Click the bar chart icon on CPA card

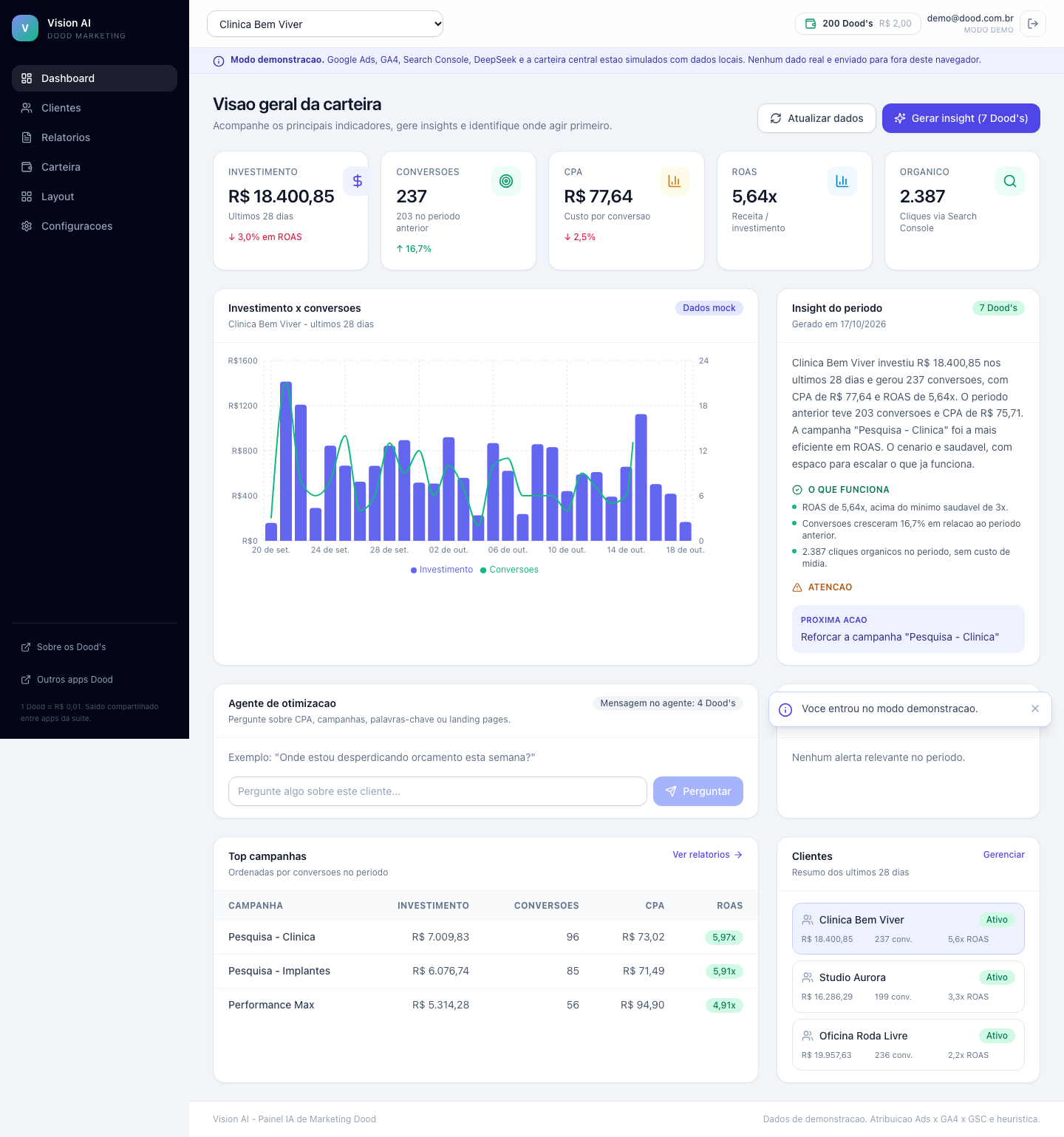click(x=674, y=181)
